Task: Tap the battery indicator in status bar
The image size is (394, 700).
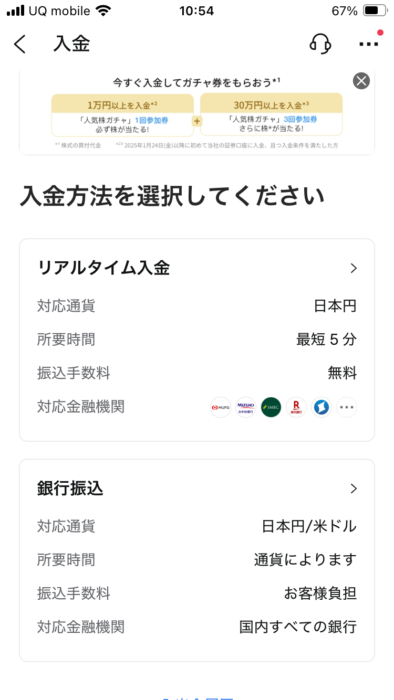Action: [x=375, y=11]
